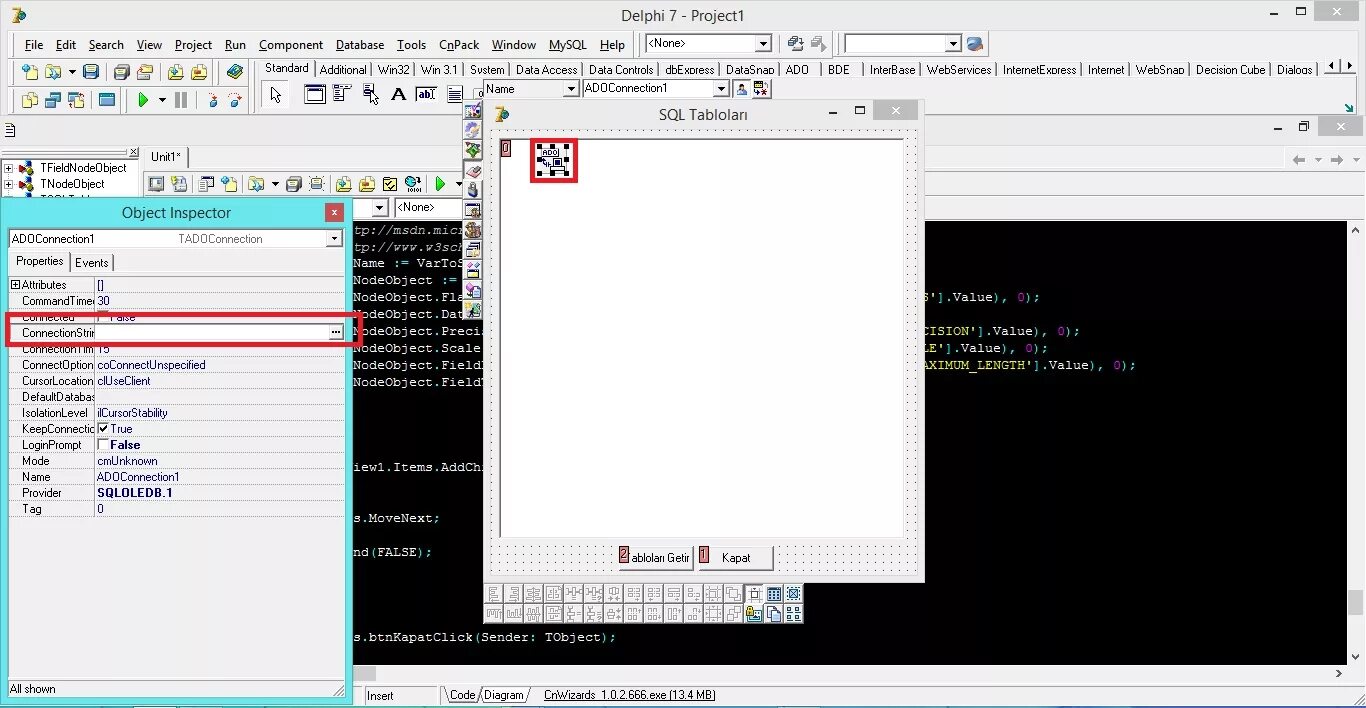Open the dropdown arrow next to Run button

click(162, 100)
